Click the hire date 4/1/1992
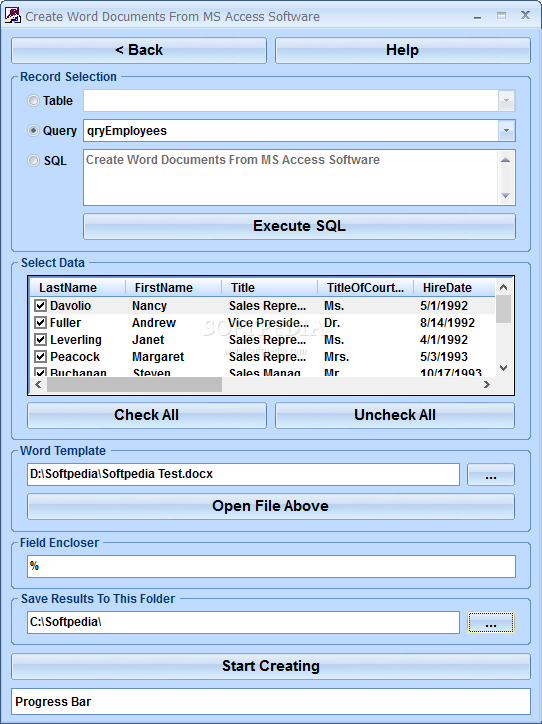Viewport: 542px width, 724px height. coord(444,340)
